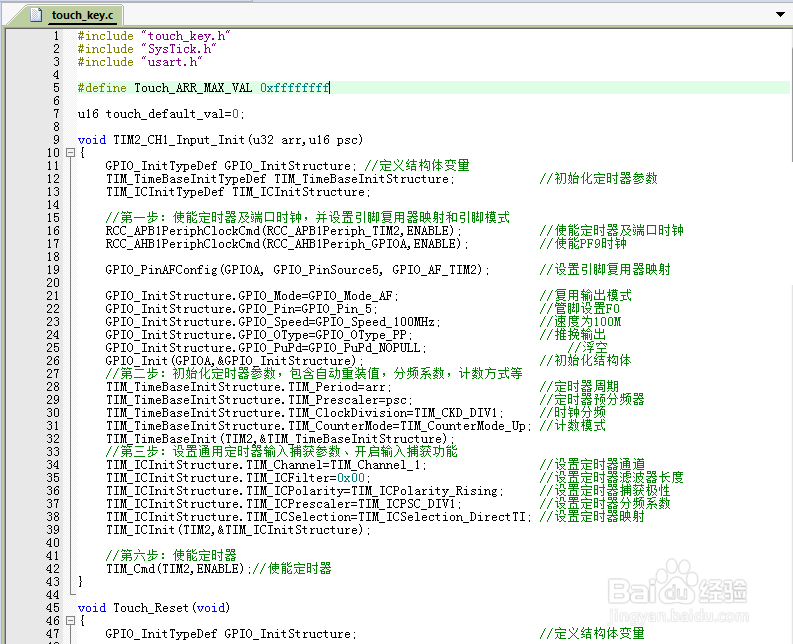Click the 定时器周期 comment
This screenshot has height=644, width=793.
579,387
